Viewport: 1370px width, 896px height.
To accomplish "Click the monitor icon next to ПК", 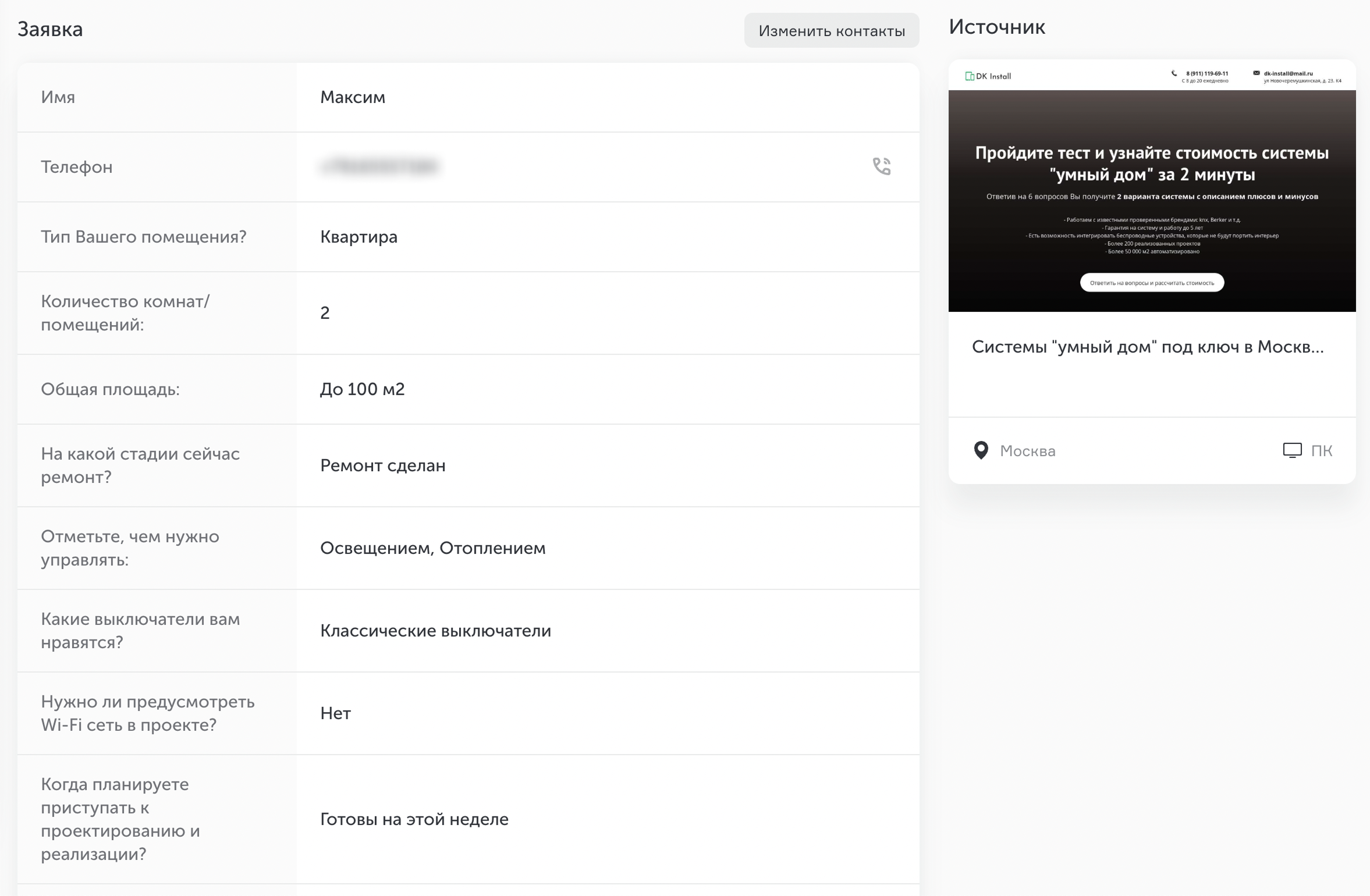I will [1292, 450].
